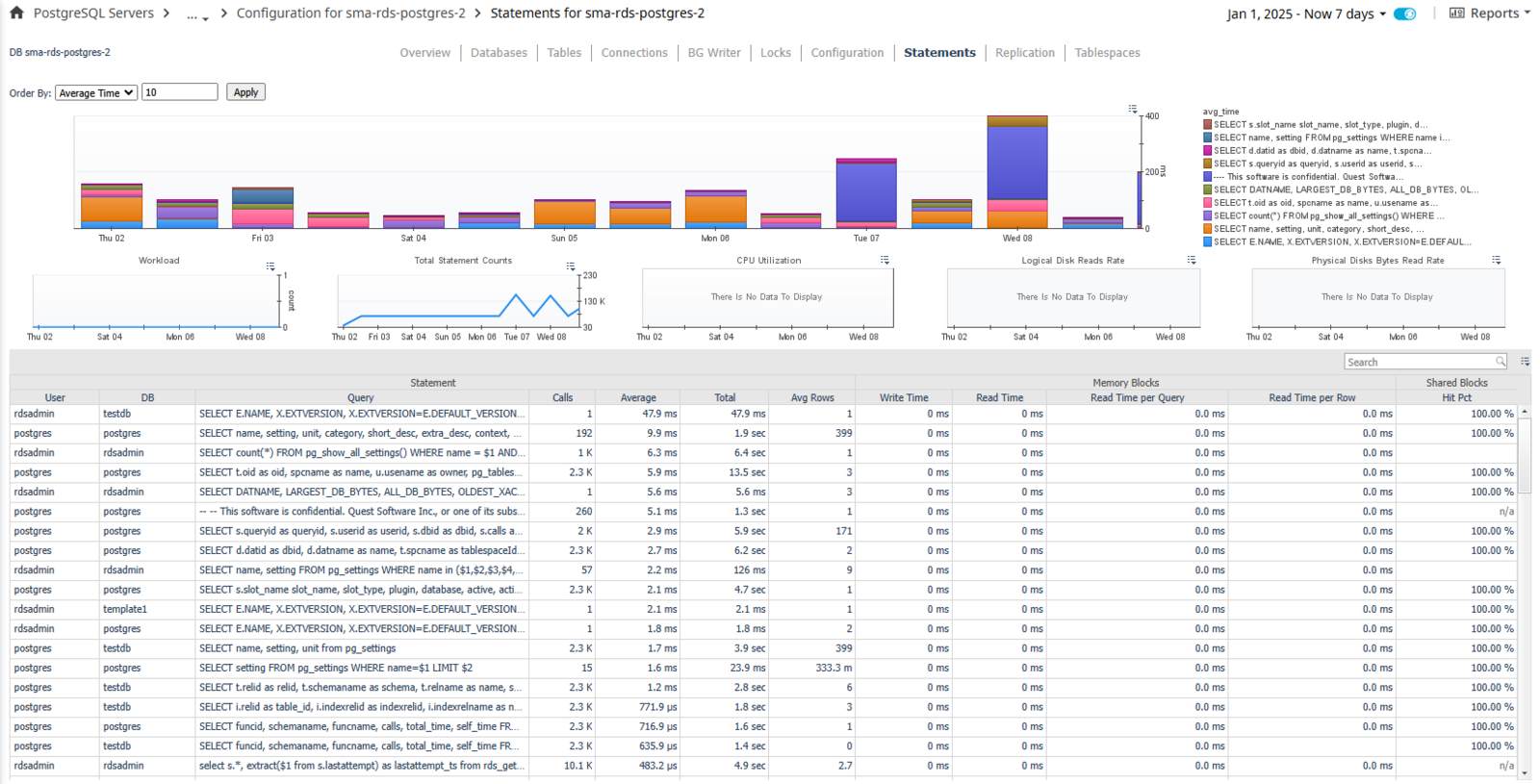Sort by the Average column header
This screenshot has width=1540, height=784.
pos(638,397)
